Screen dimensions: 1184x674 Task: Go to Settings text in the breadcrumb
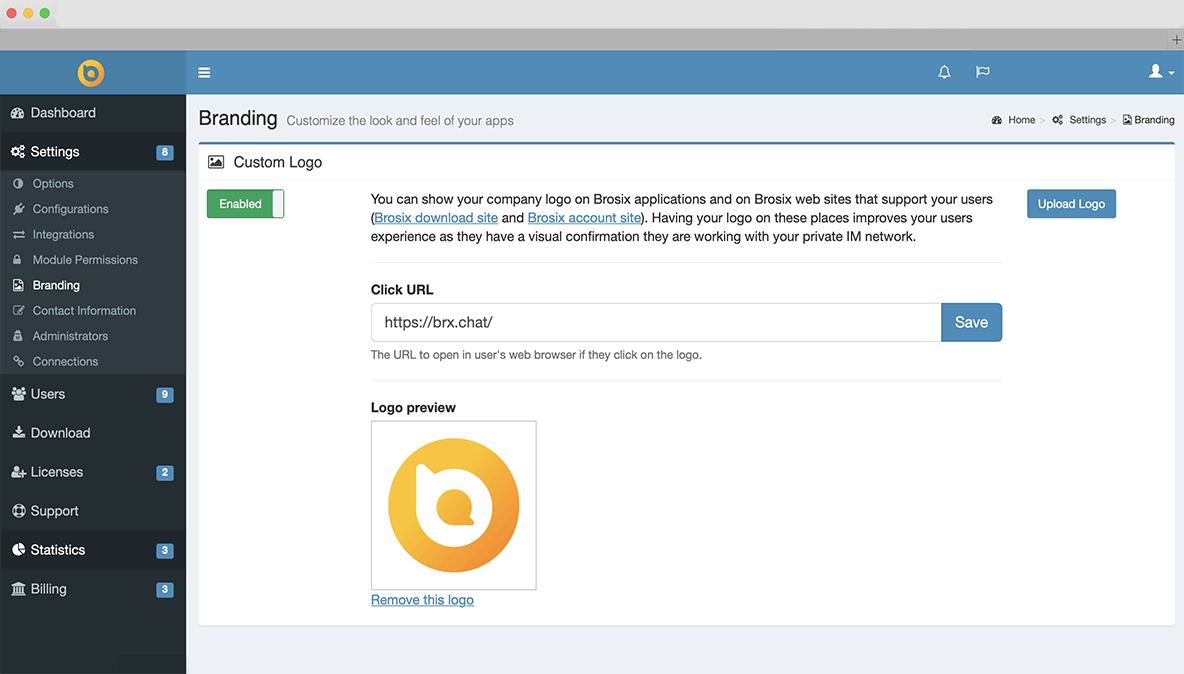(x=1087, y=120)
